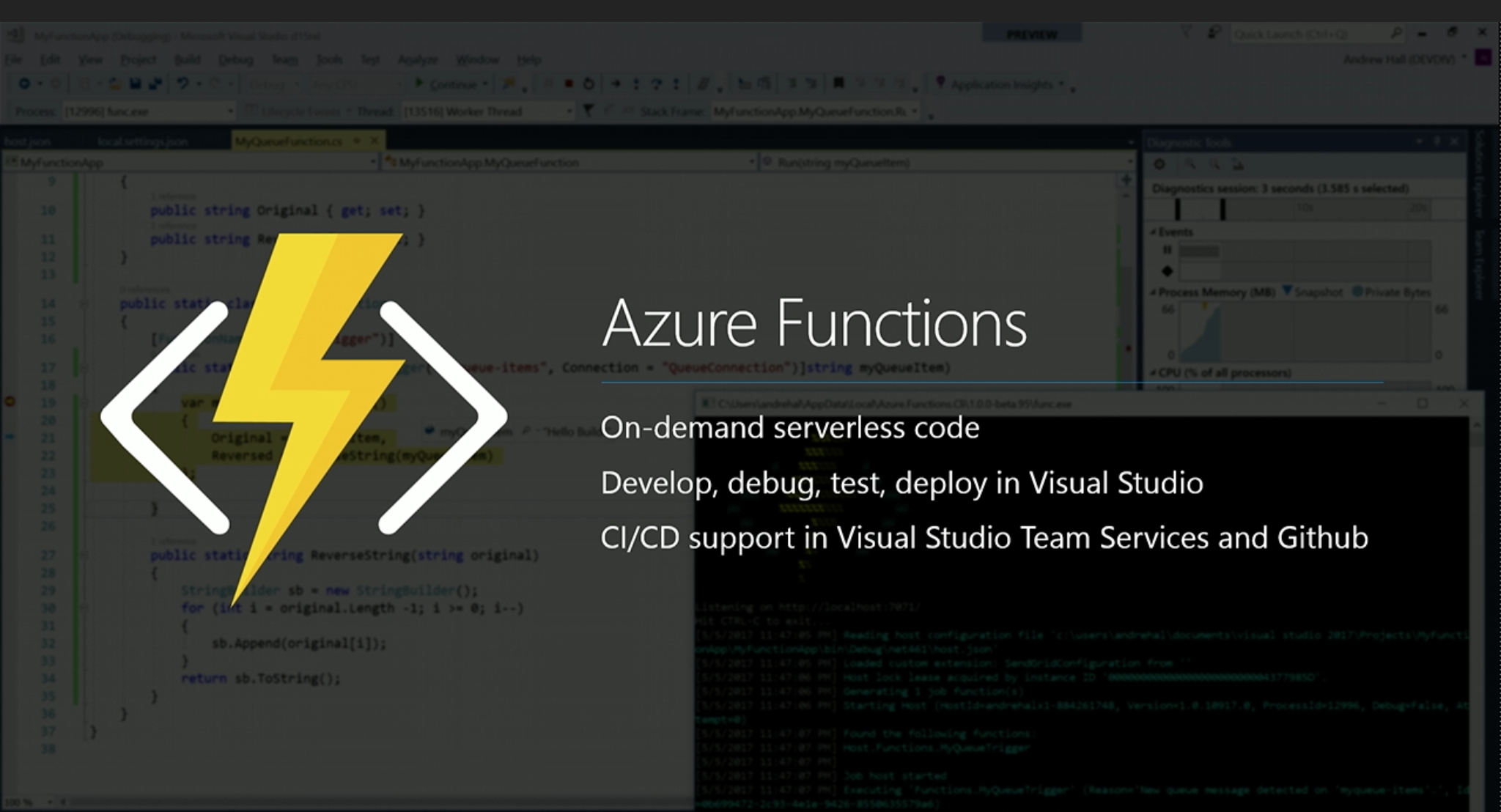Click the Process Memory graph
The width and height of the screenshot is (1501, 812).
(x=1305, y=332)
